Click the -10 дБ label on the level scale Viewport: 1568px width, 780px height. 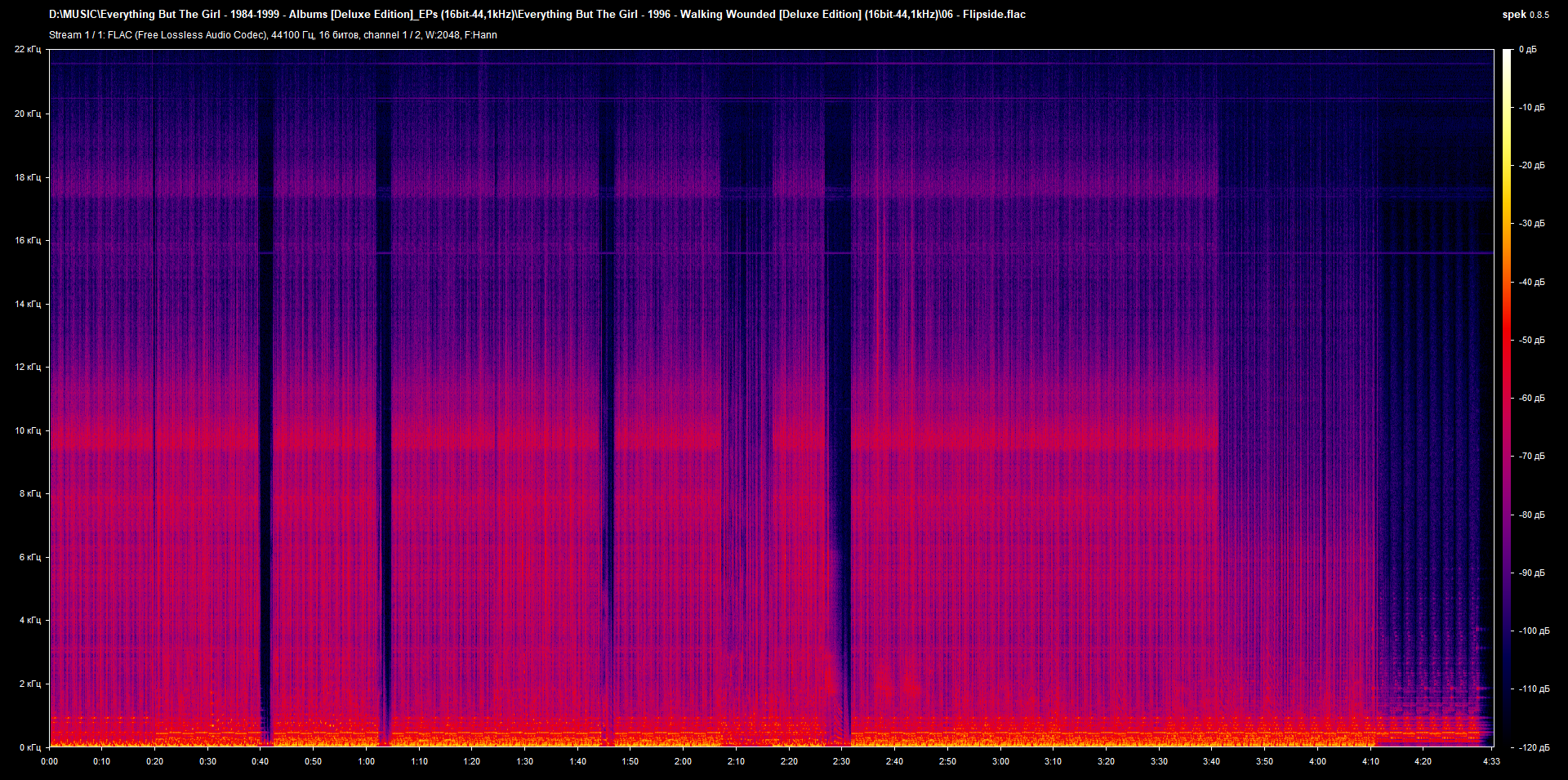coord(1531,107)
